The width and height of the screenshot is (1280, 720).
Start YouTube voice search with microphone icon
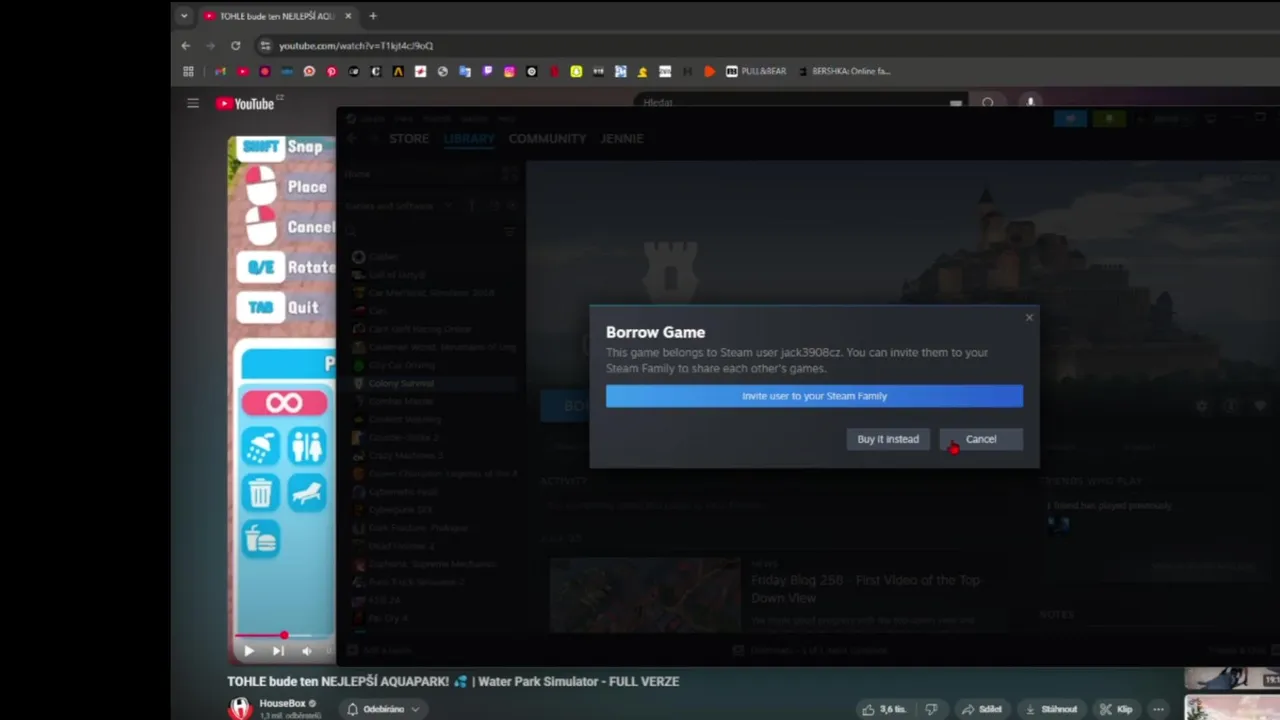1030,102
